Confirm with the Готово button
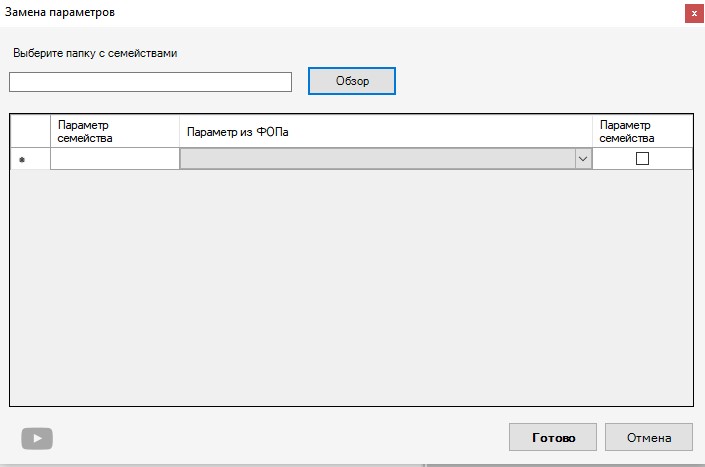This screenshot has width=705, height=467. (x=553, y=438)
